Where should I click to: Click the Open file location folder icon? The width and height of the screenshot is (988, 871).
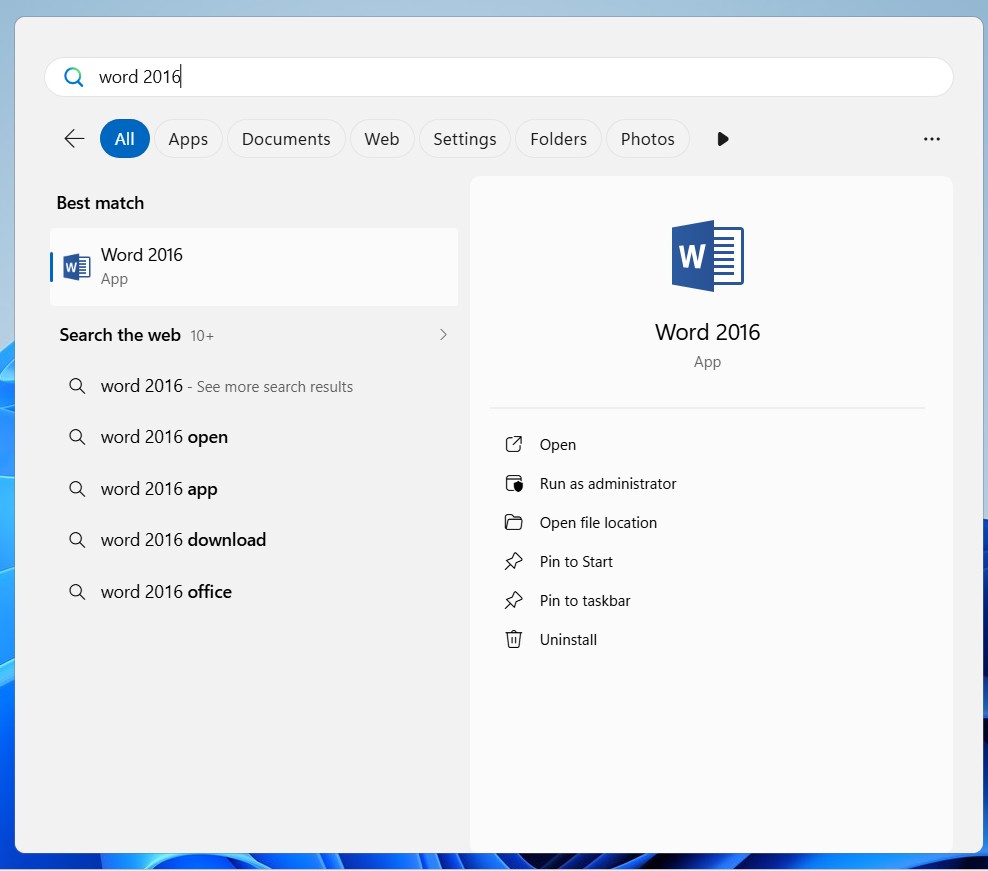(514, 522)
